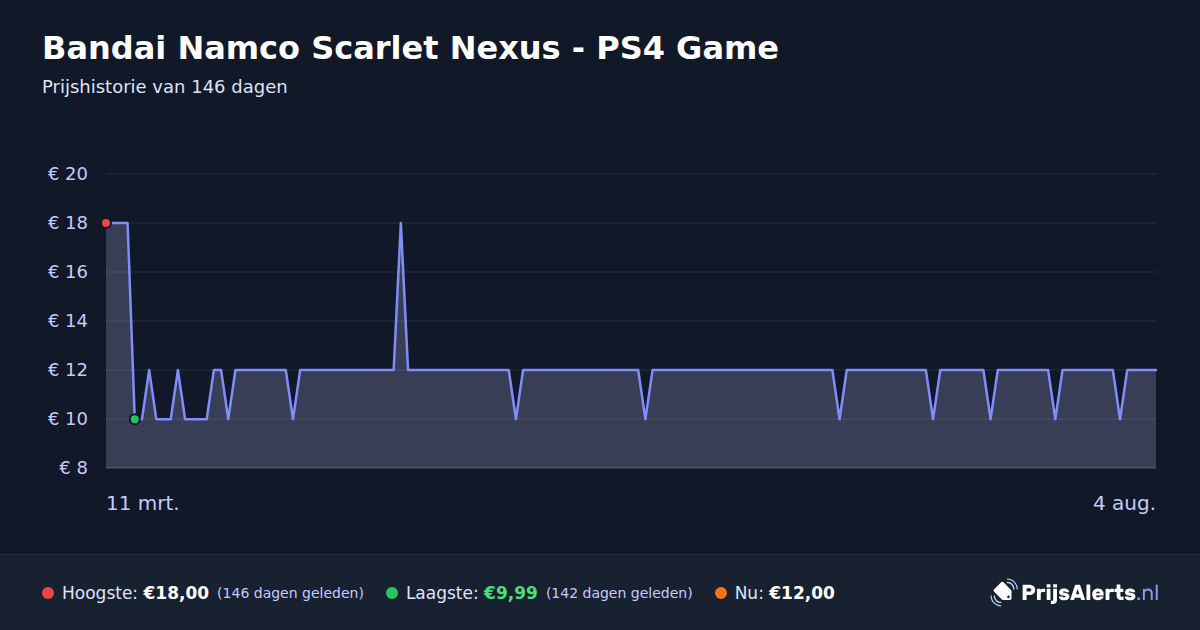Click the green Laagste legend dot
The width and height of the screenshot is (1200, 630).
tap(392, 593)
